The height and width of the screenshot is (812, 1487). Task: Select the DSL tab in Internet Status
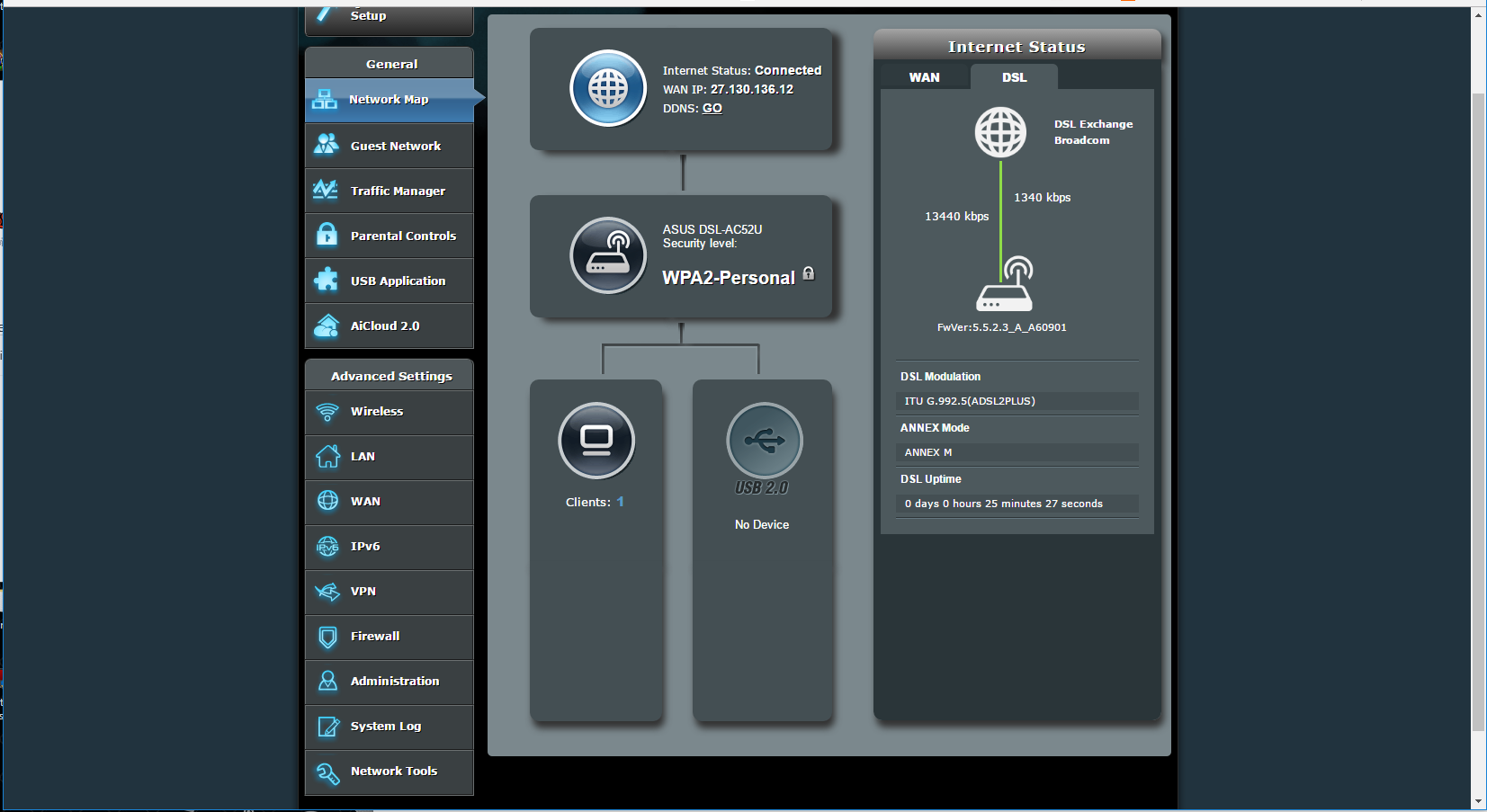click(x=1014, y=77)
